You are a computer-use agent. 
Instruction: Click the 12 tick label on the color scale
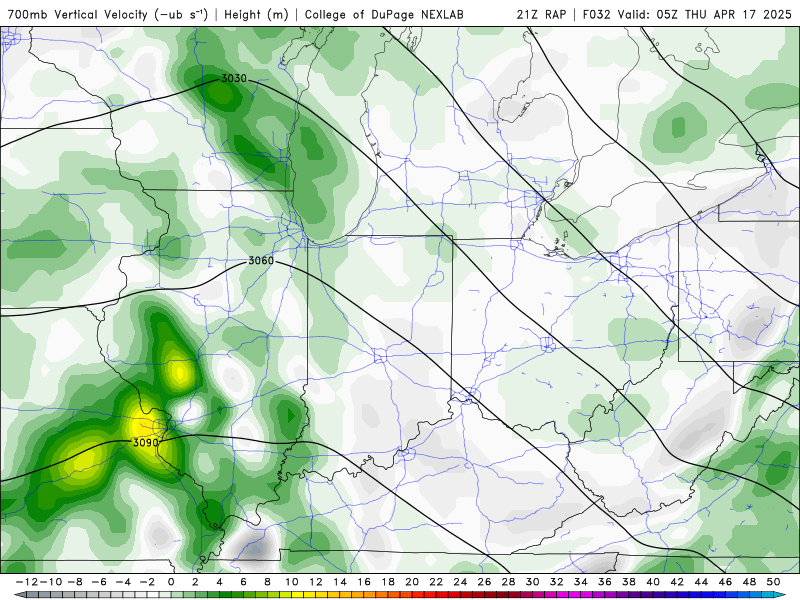[315, 582]
